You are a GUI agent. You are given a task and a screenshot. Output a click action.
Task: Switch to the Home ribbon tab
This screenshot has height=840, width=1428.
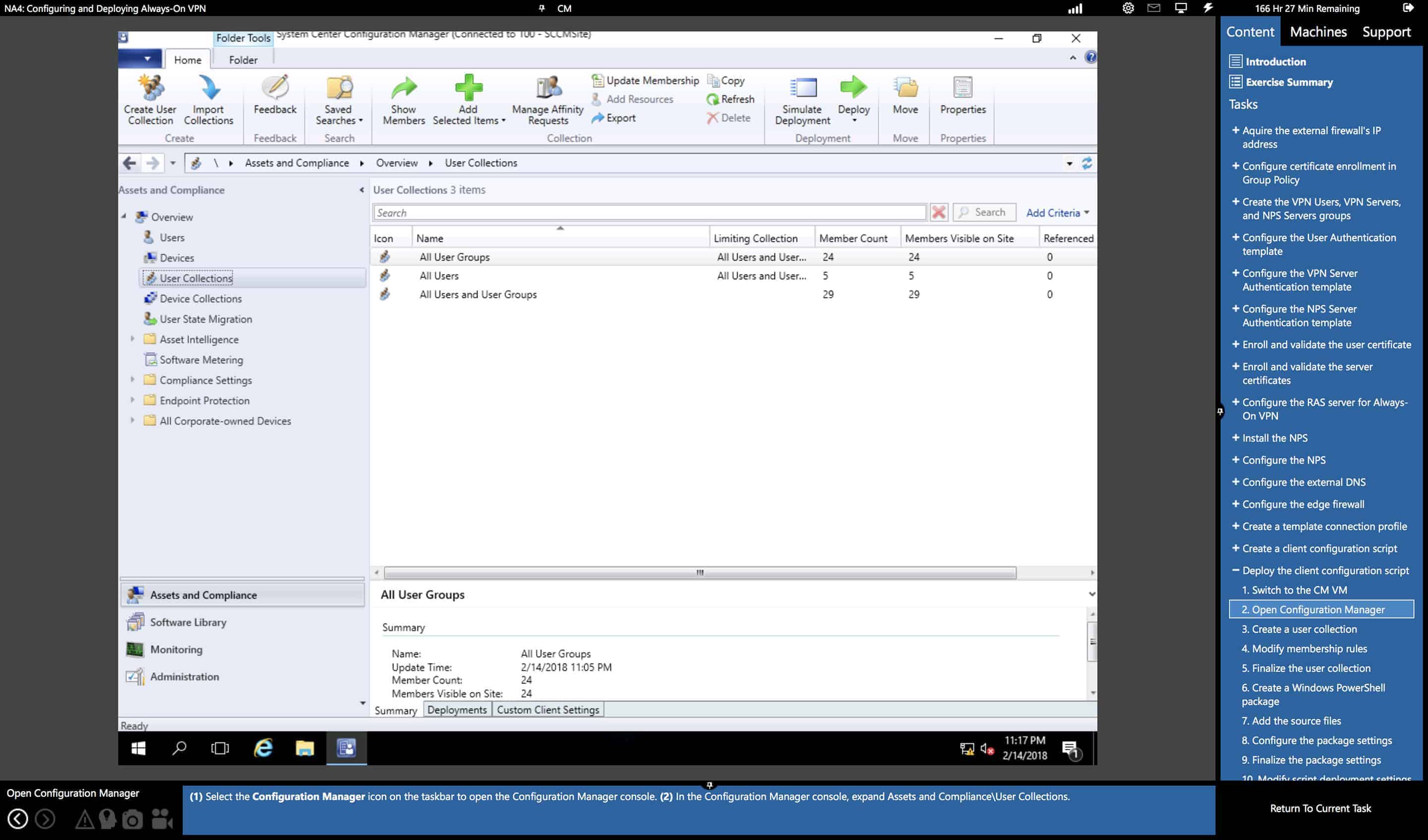[x=187, y=60]
